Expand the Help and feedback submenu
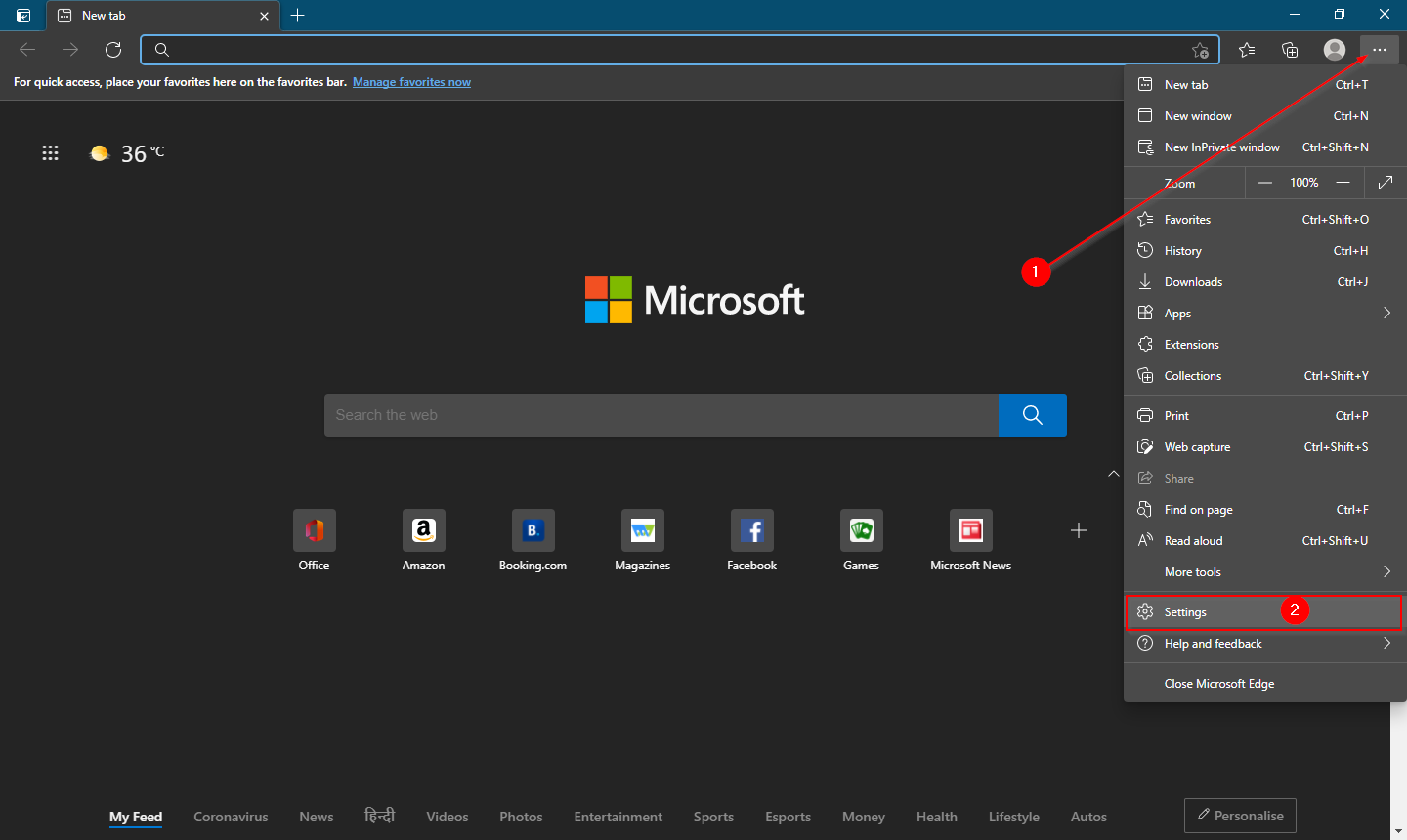Screen dimensions: 1407x840 click(x=1265, y=644)
